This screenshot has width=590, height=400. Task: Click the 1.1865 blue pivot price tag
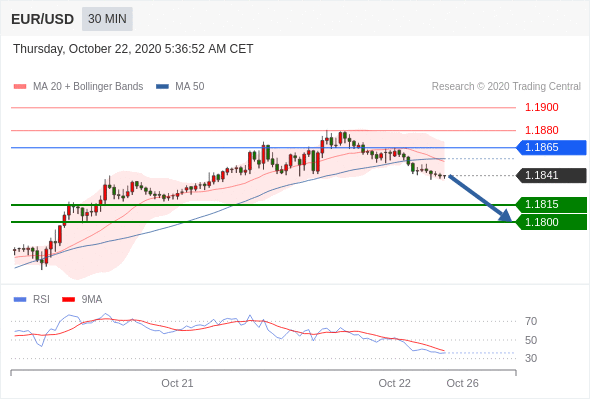click(x=551, y=148)
